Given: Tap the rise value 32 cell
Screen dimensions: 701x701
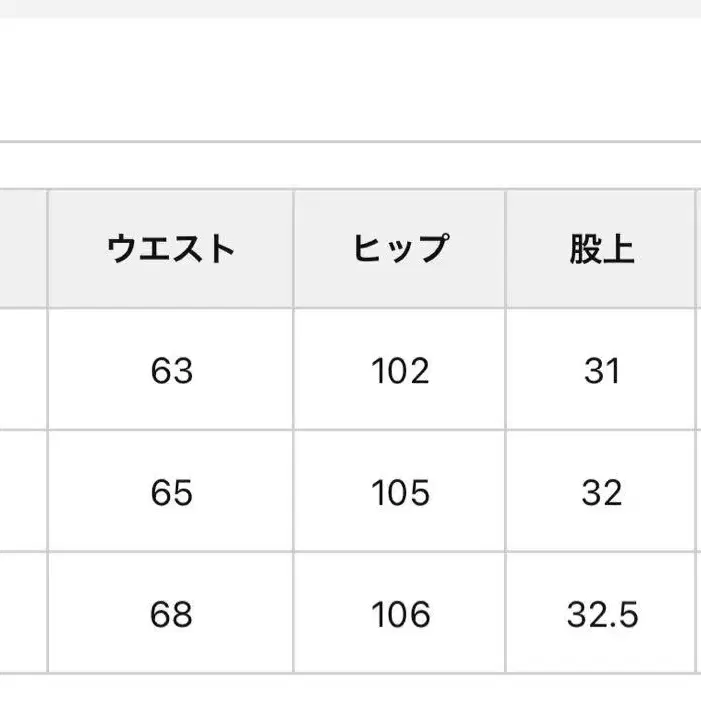Looking at the screenshot, I should pyautogui.click(x=601, y=492).
